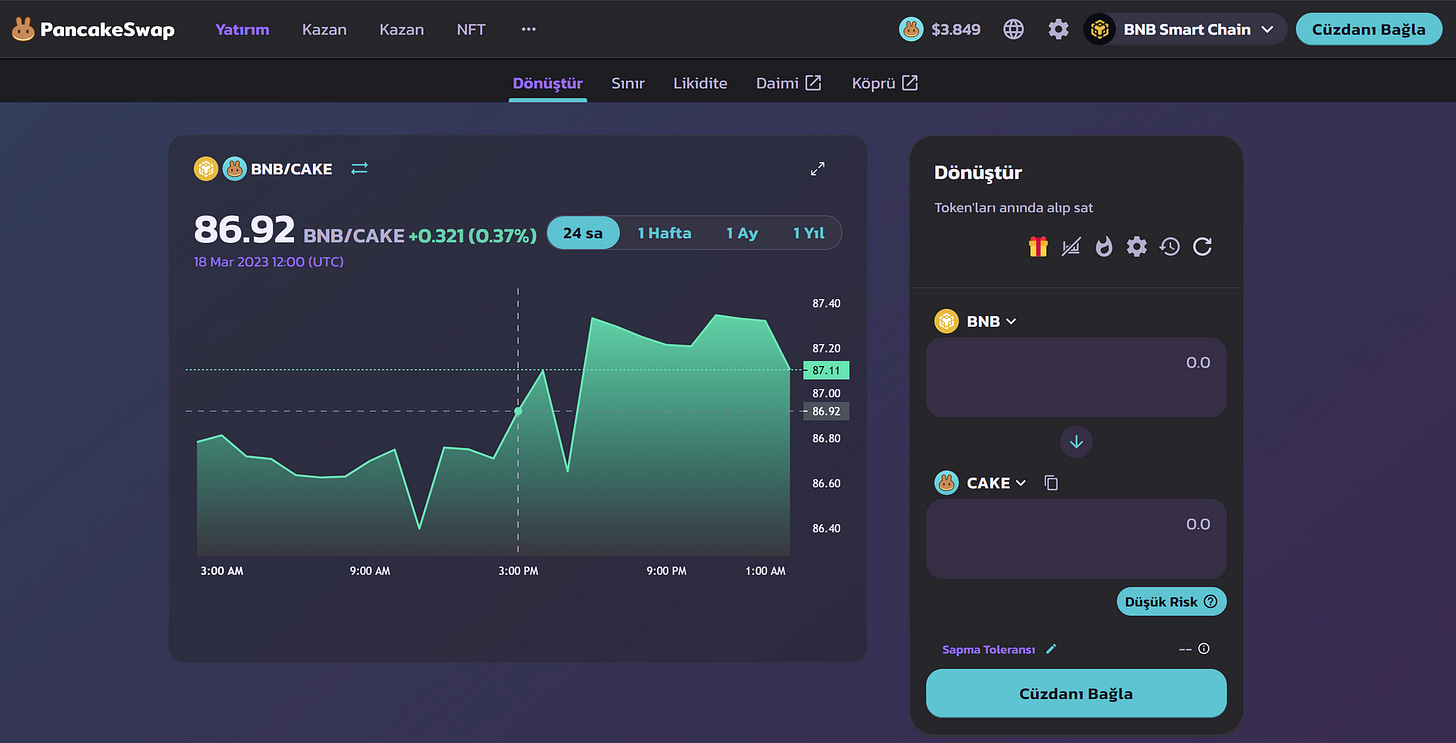Click the flame hot tokens icon

click(1103, 246)
